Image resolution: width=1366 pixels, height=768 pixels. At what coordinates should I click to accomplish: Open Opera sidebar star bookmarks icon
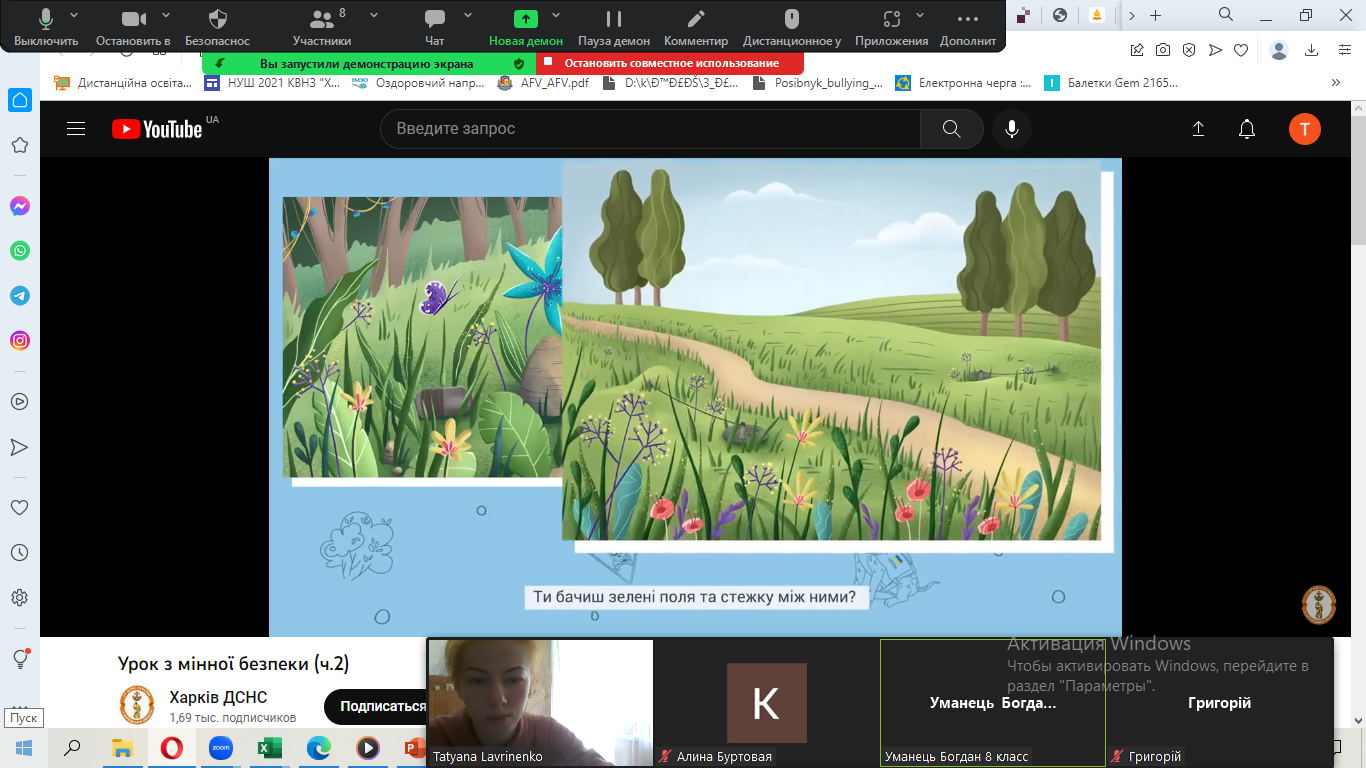(x=20, y=146)
